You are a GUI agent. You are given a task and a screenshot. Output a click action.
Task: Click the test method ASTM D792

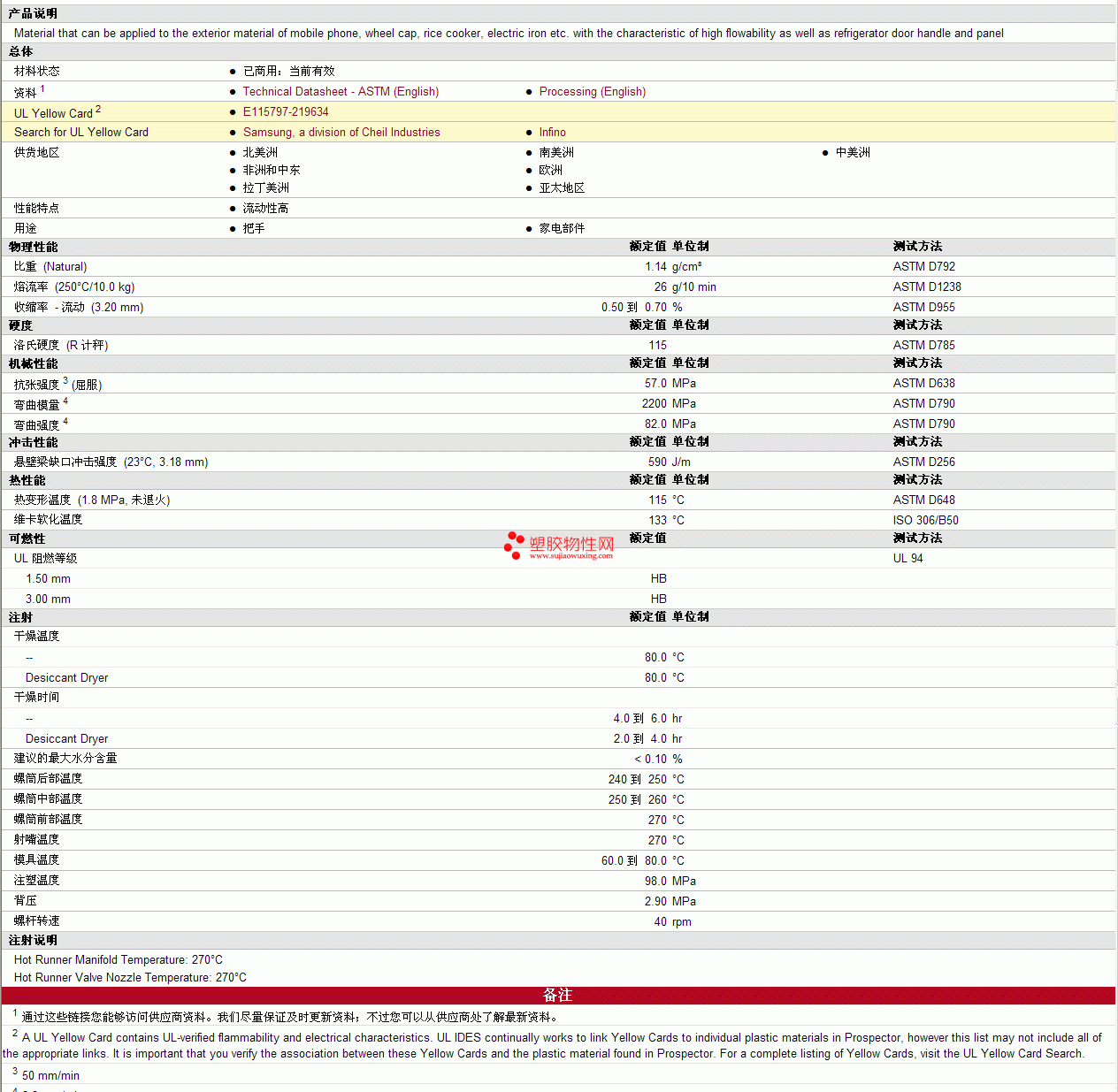(x=924, y=267)
